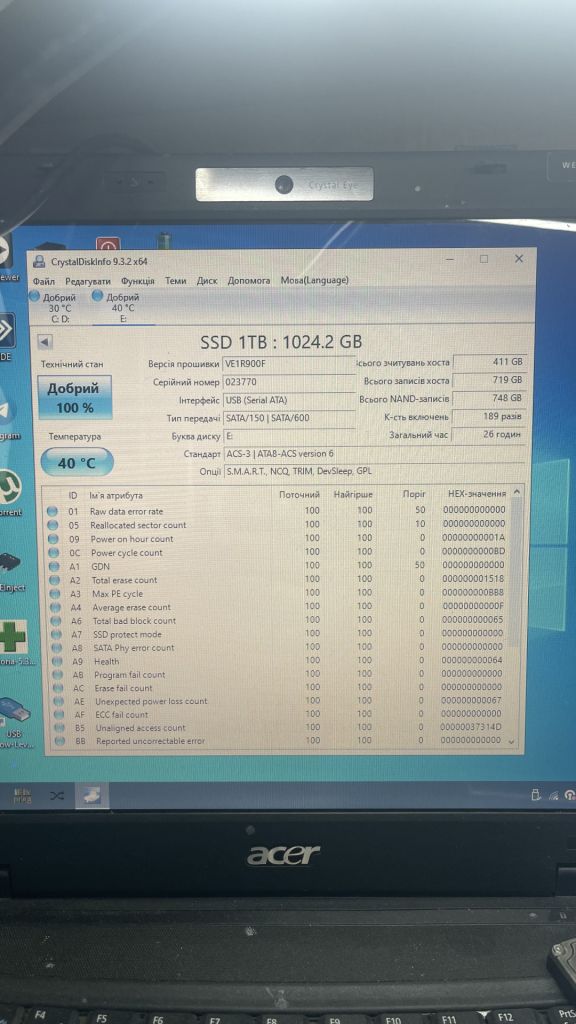Click the status circle for Erase fail count
Image resolution: width=576 pixels, height=1024 pixels.
pyautogui.click(x=59, y=688)
